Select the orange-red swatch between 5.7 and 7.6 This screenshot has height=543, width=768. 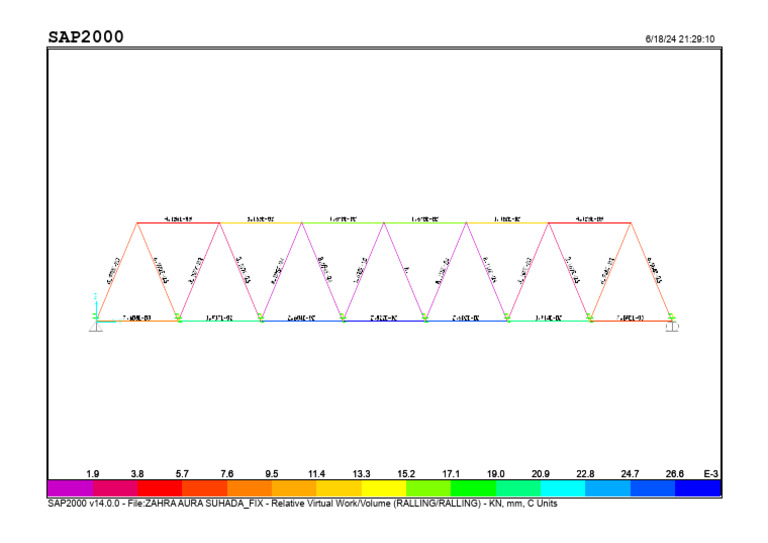click(205, 488)
